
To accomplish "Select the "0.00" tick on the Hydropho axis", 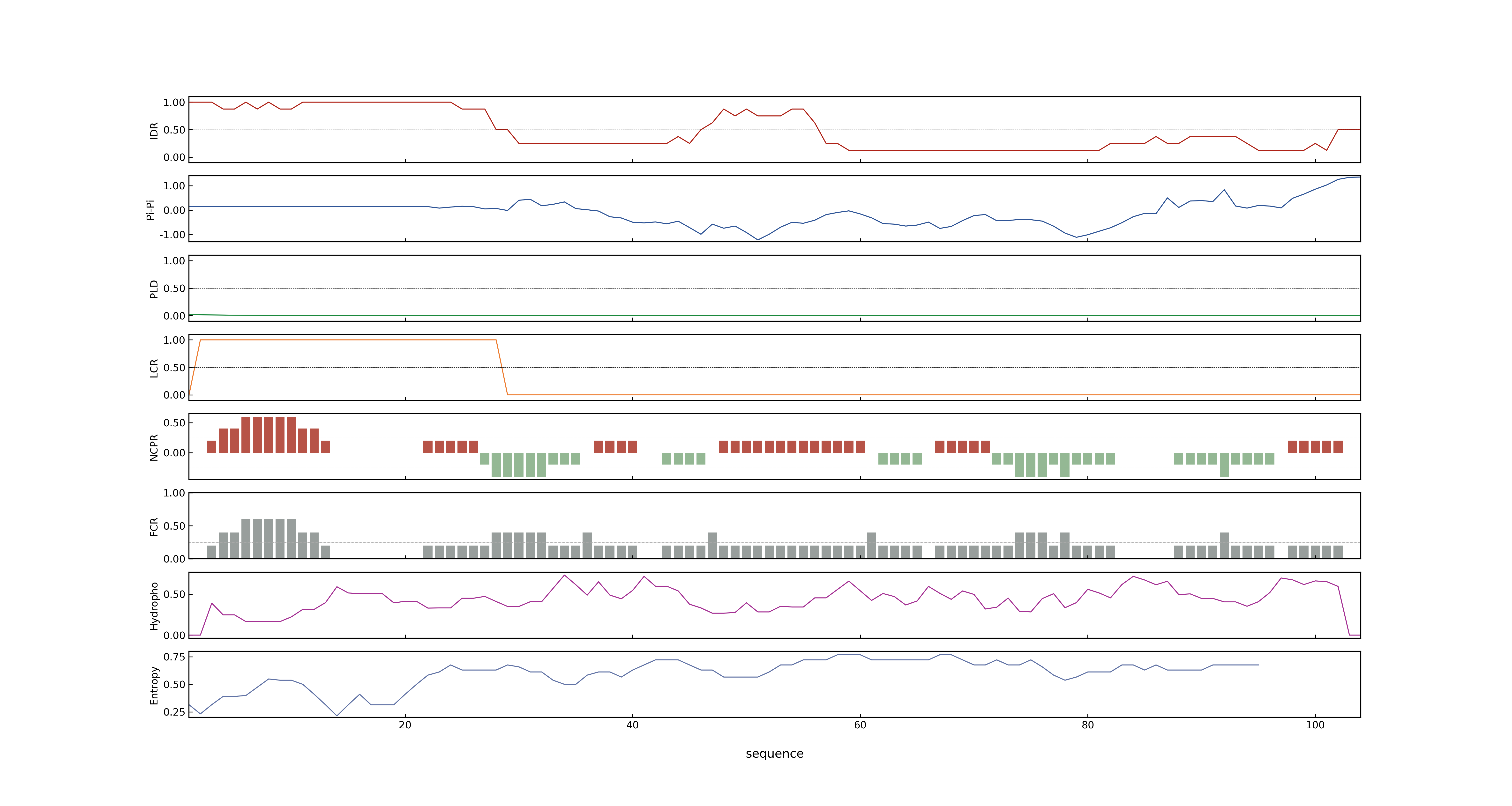I will 174,635.
